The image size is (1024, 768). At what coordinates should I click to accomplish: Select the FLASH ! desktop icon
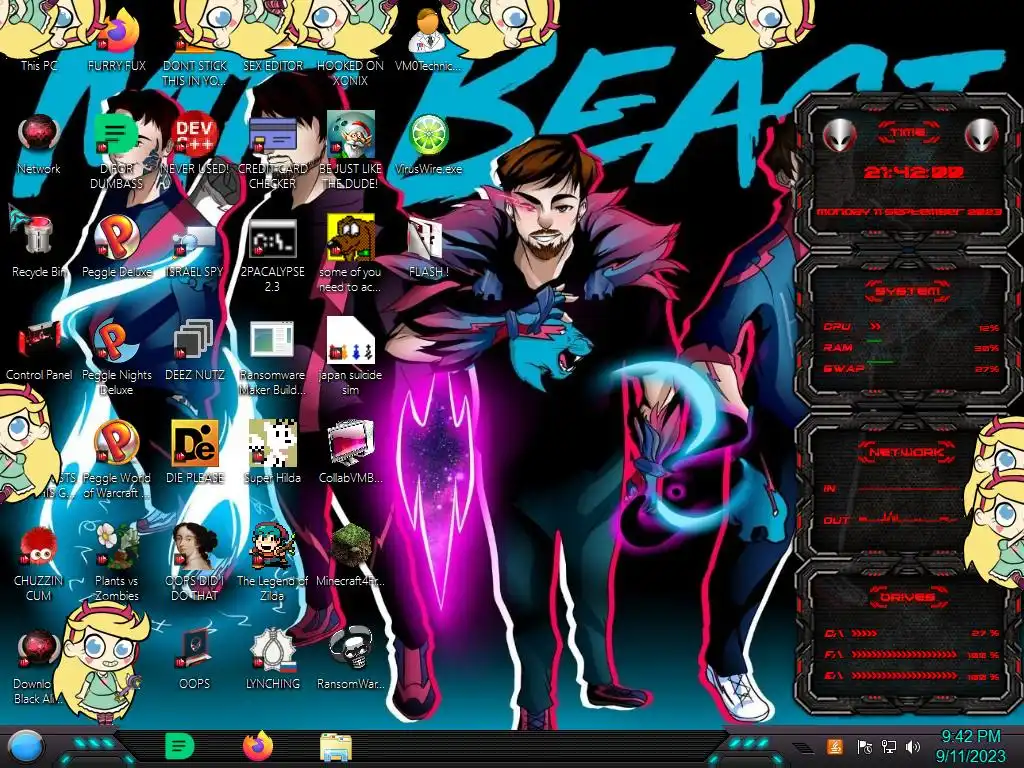tap(428, 248)
